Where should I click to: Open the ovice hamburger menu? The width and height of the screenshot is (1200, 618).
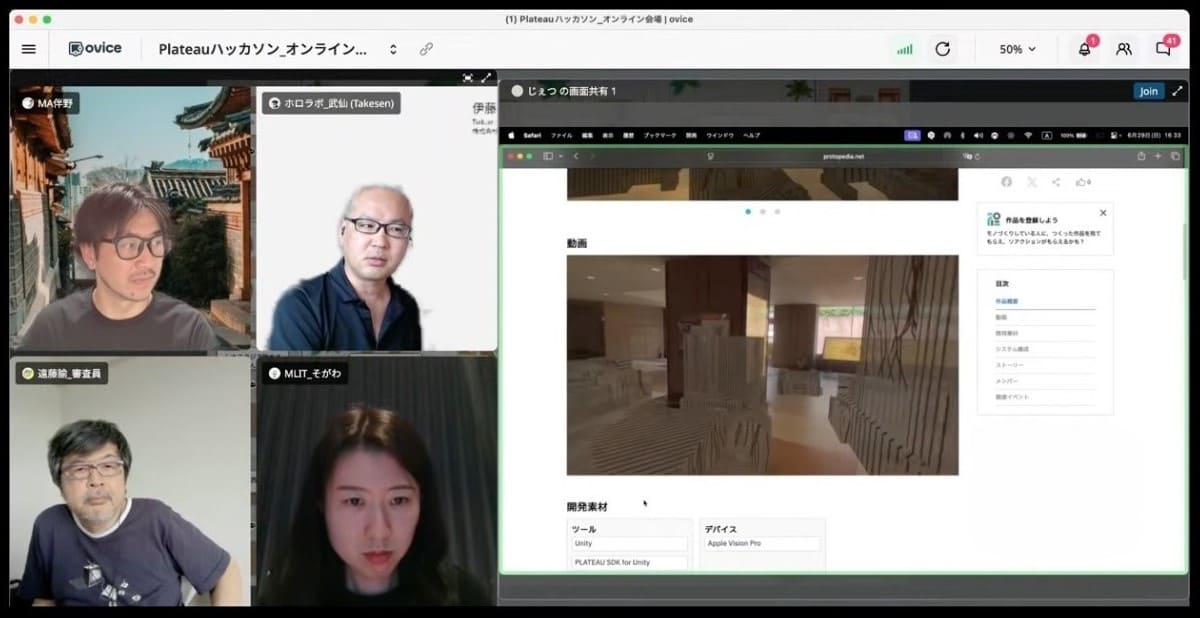click(28, 49)
